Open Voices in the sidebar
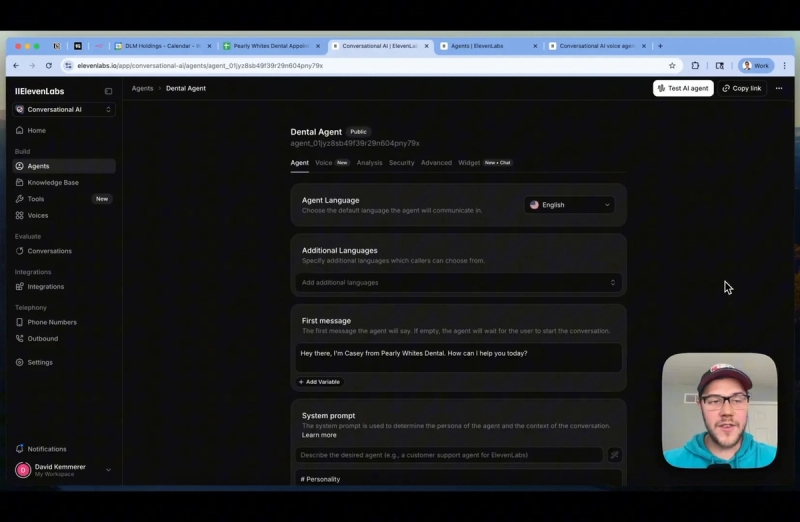This screenshot has width=800, height=522. (64, 215)
